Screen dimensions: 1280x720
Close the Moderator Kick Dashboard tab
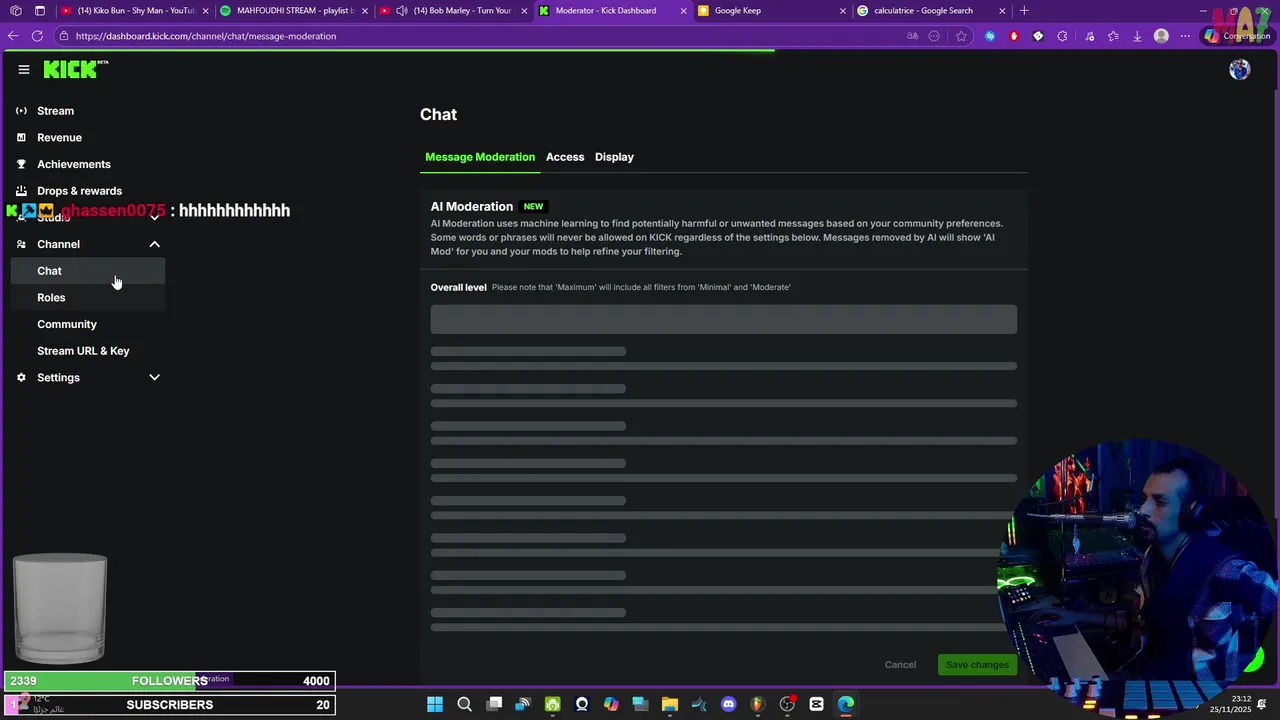[683, 11]
